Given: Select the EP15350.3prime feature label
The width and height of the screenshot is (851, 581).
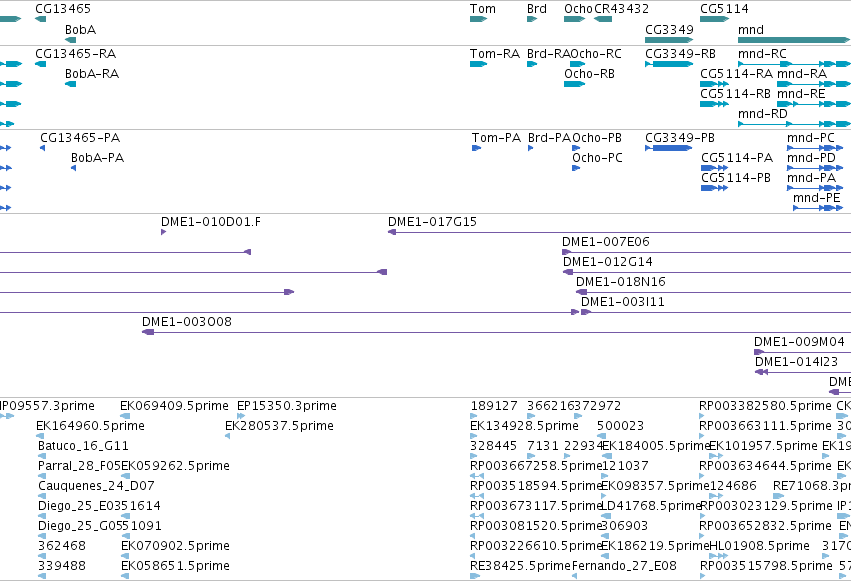Looking at the screenshot, I should click(287, 406).
